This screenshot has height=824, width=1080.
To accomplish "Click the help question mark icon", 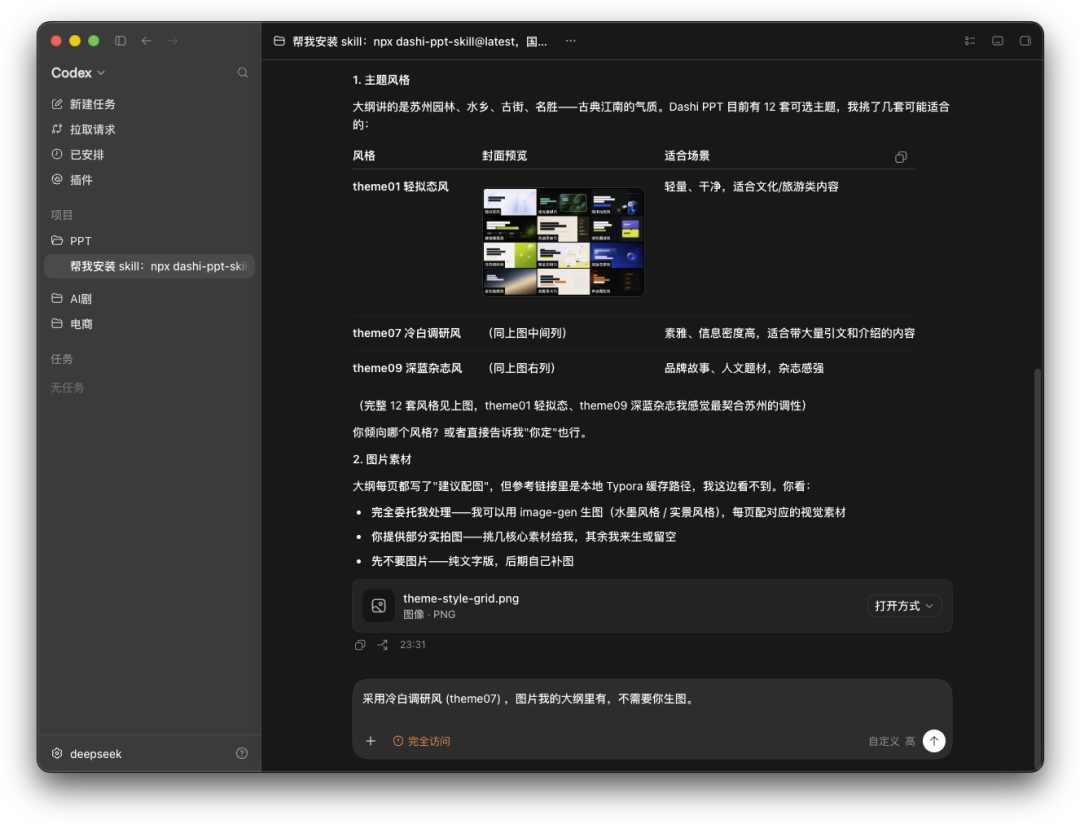I will [242, 753].
